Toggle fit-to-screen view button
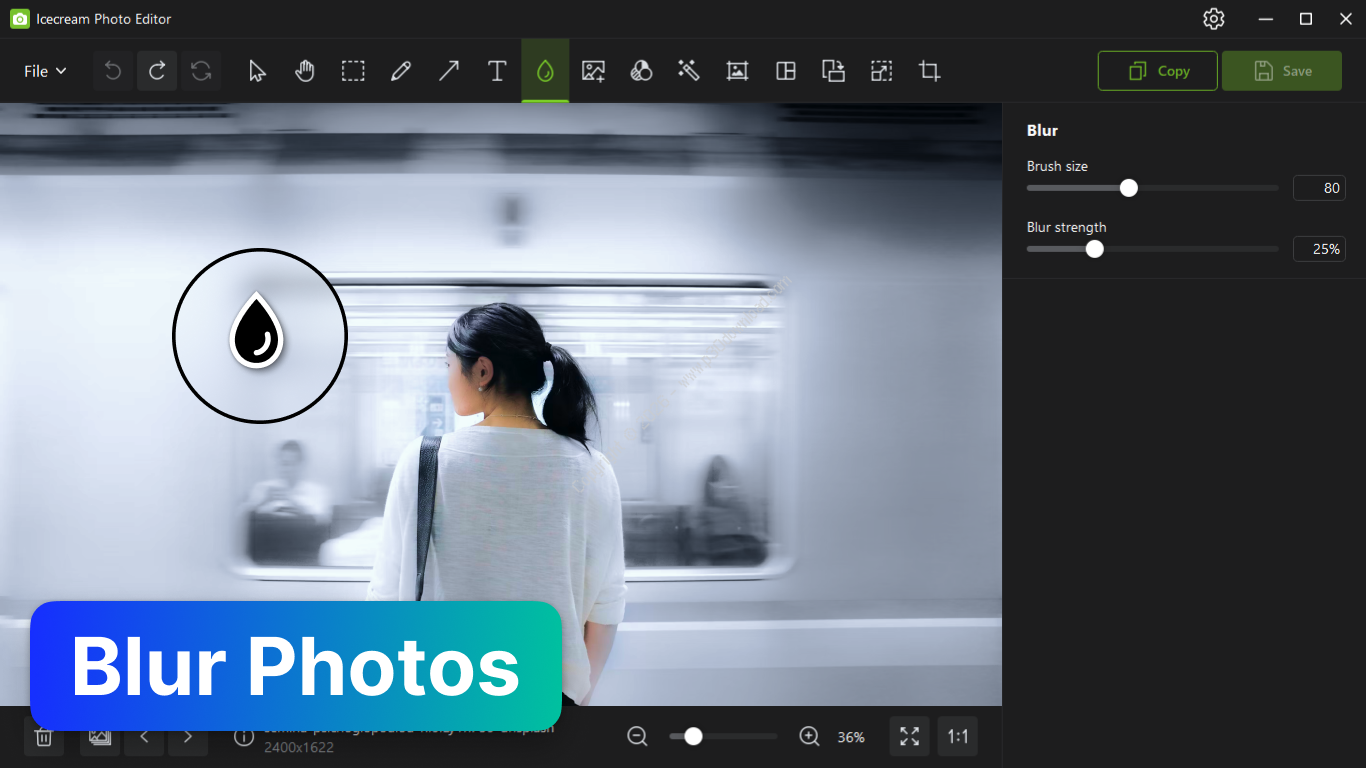1366x768 pixels. click(909, 737)
